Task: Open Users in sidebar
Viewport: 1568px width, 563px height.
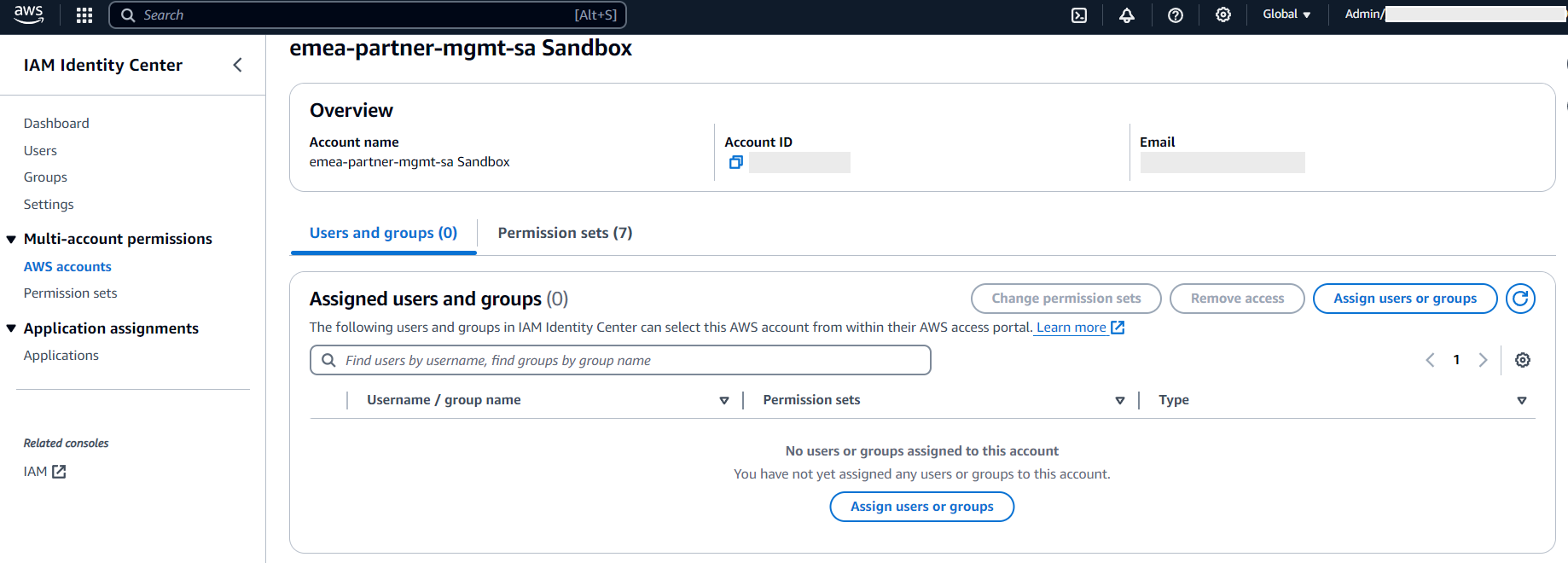Action: [40, 151]
